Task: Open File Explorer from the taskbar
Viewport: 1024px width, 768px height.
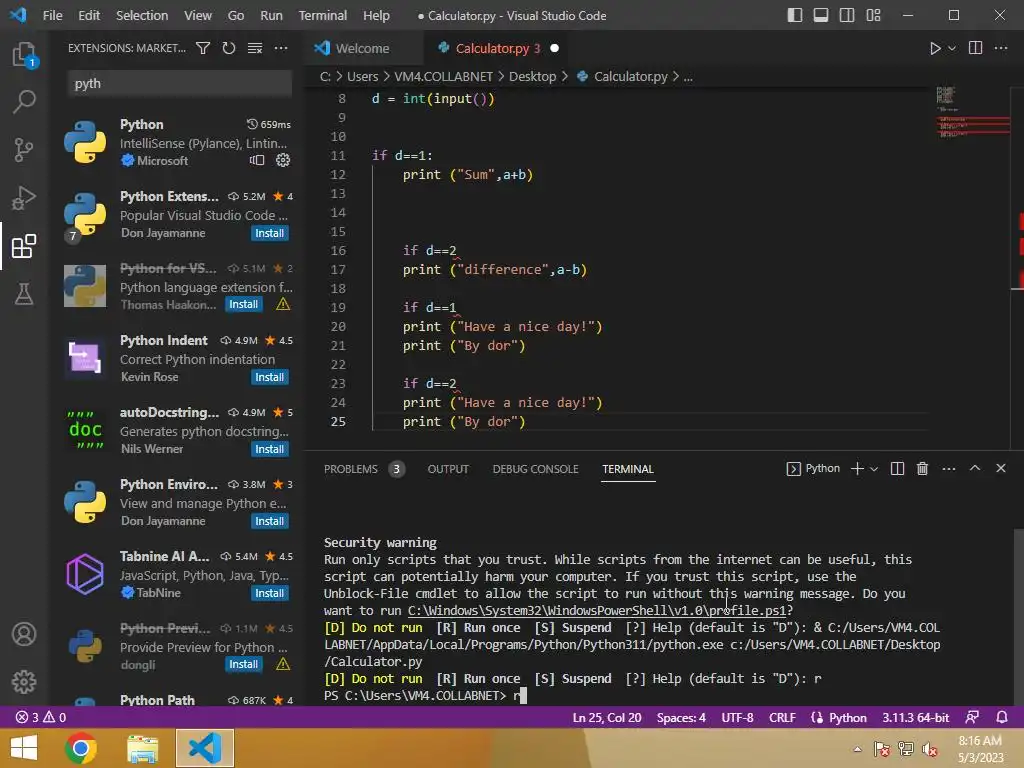Action: click(x=142, y=748)
